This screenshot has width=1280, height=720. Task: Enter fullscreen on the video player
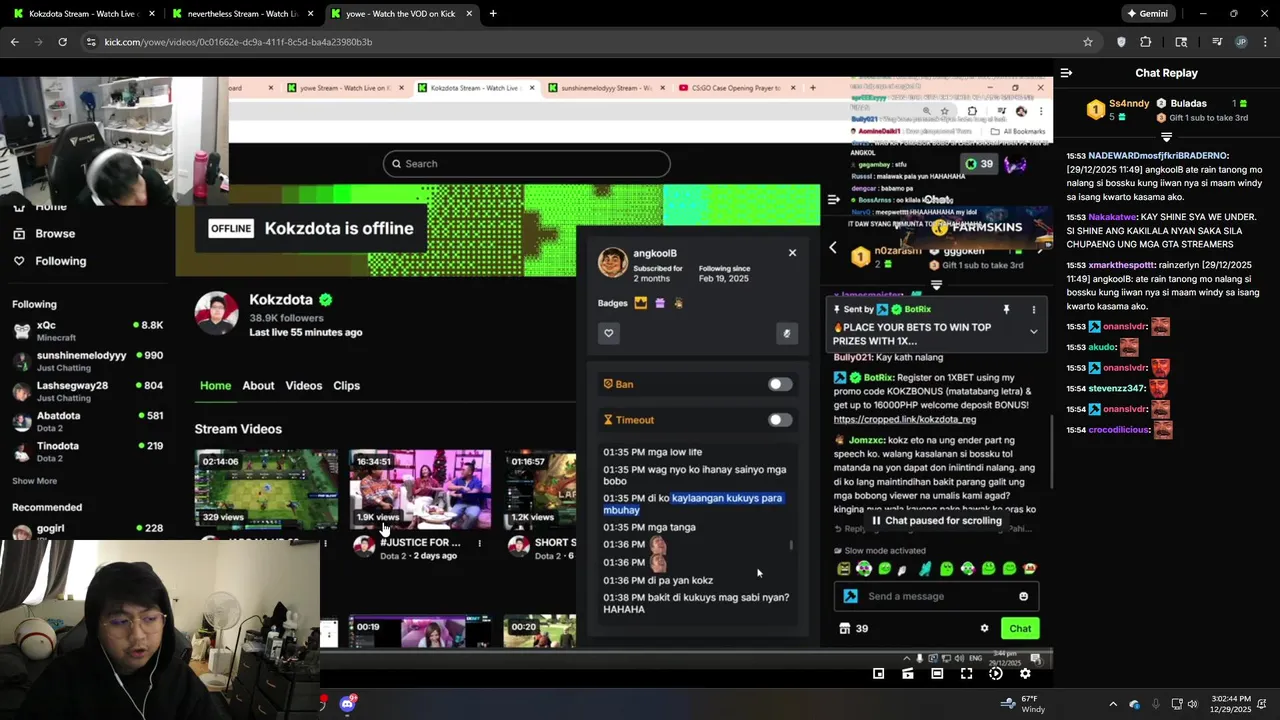pyautogui.click(x=966, y=674)
